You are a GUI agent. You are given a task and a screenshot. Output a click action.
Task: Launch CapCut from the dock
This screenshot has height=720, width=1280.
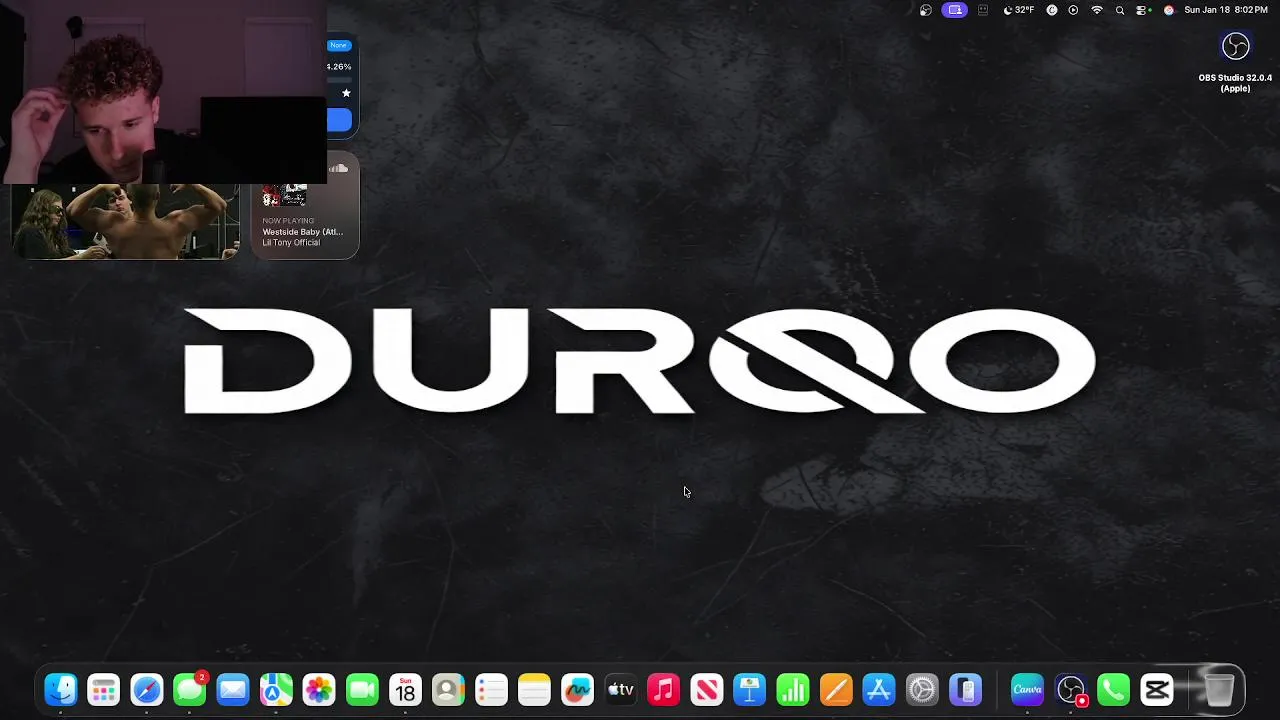[x=1156, y=690]
